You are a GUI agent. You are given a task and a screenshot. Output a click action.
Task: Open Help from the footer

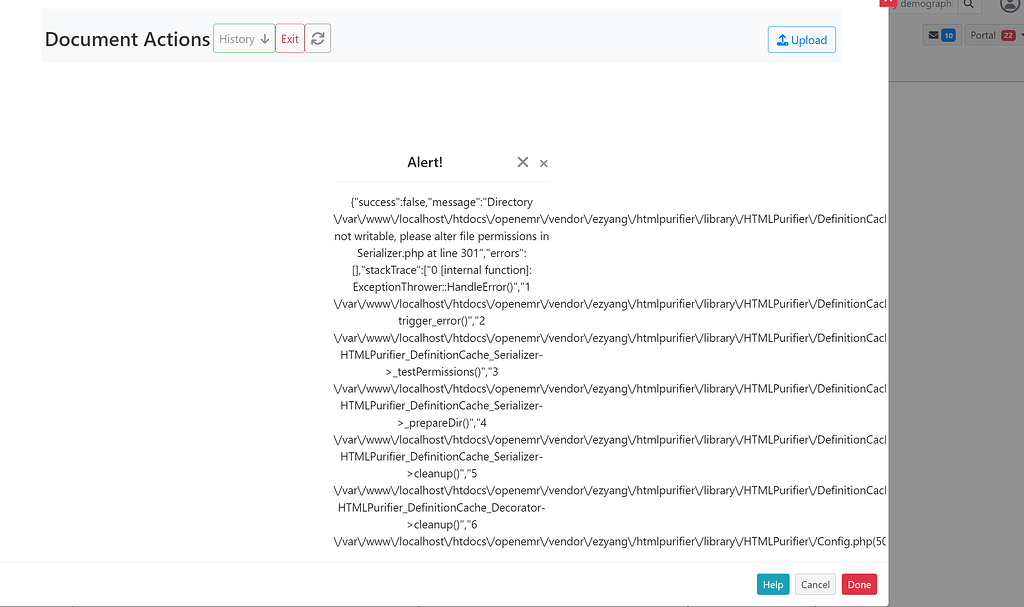(x=772, y=584)
